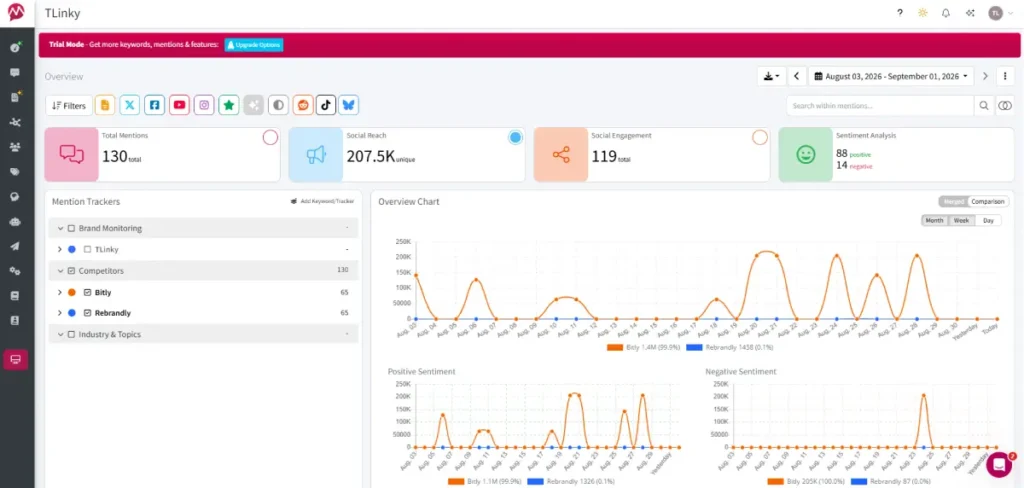
Task: Open the tags icon in sidebar
Action: [15, 172]
